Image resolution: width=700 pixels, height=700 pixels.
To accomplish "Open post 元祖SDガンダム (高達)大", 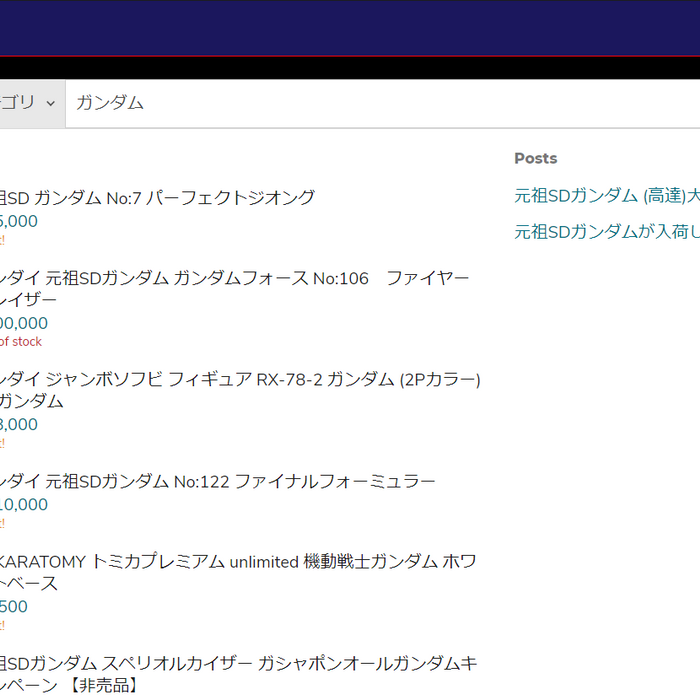I will 606,196.
